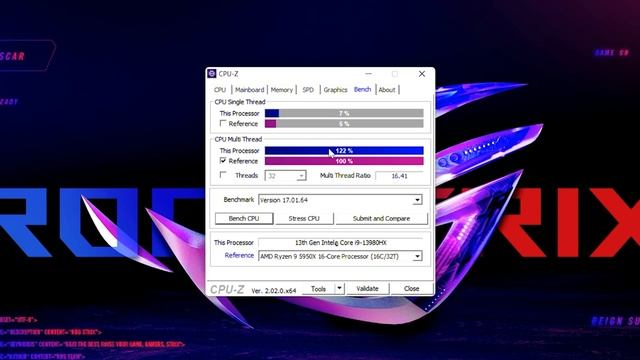
Task: Click the Multi Thread 100 % reference bar
Action: tap(344, 161)
